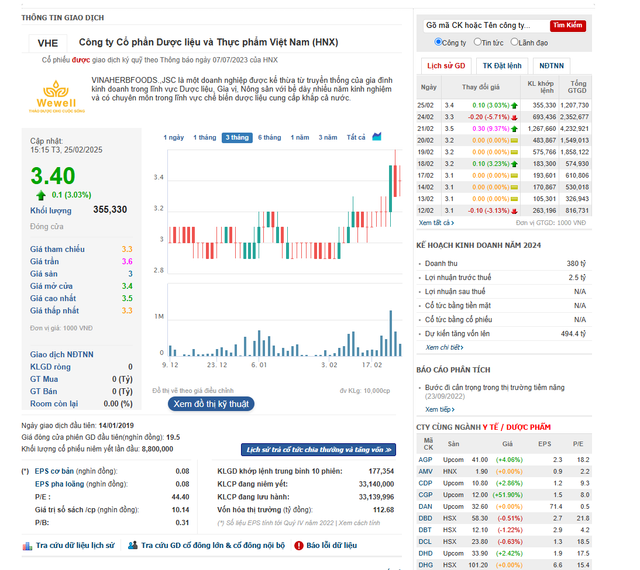This screenshot has height=570, width=640.
Task: Select the Công ty radio option
Action: tap(438, 42)
